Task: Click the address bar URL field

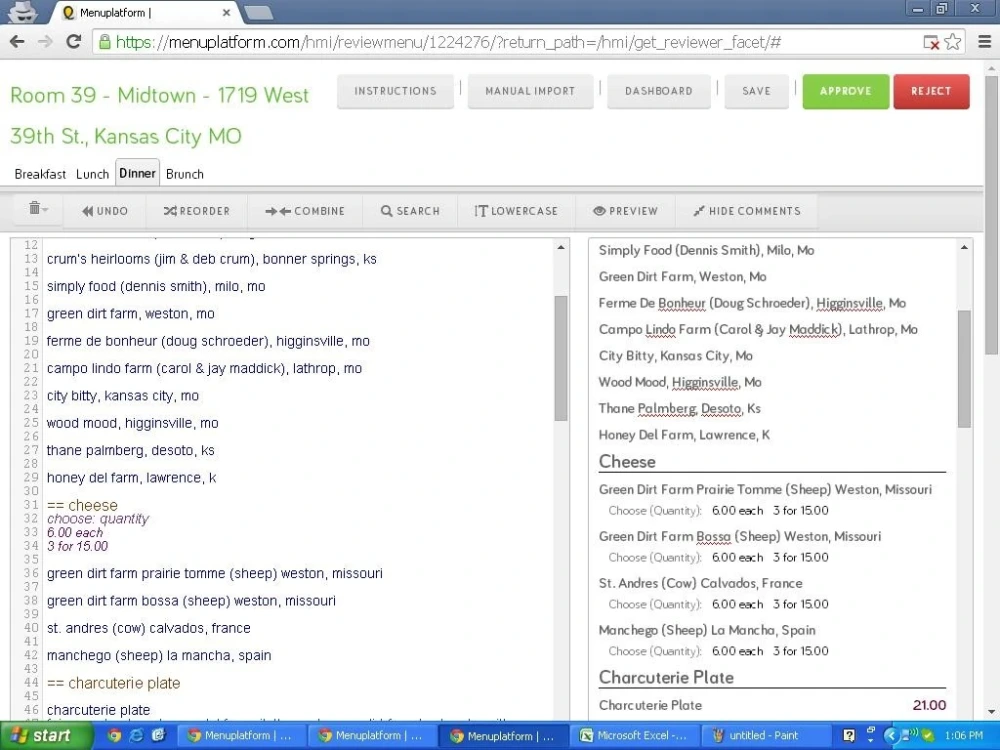Action: click(510, 42)
